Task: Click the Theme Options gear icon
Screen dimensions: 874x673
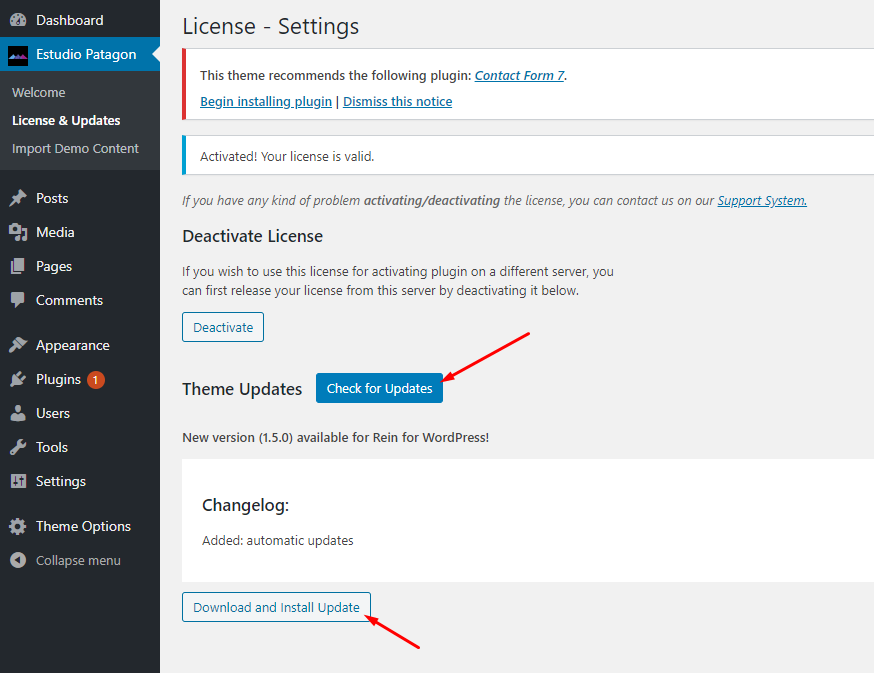Action: (18, 526)
